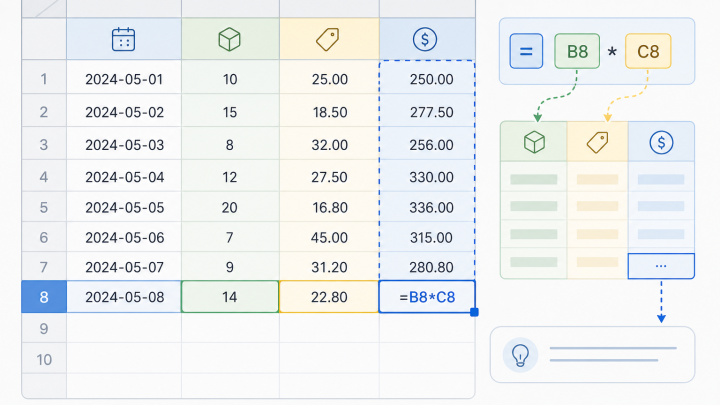Click the equals sign button in formula panel
Viewport: 720px width, 405px height.
(526, 51)
